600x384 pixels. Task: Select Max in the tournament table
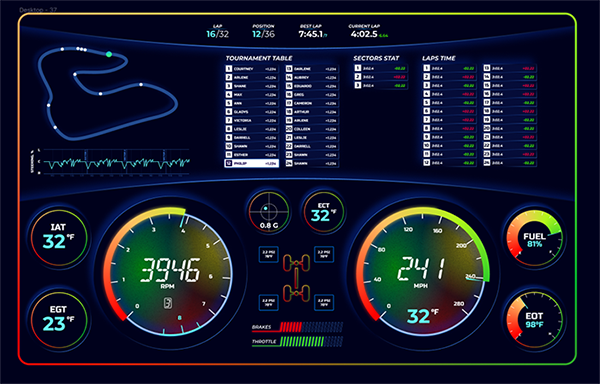click(251, 94)
